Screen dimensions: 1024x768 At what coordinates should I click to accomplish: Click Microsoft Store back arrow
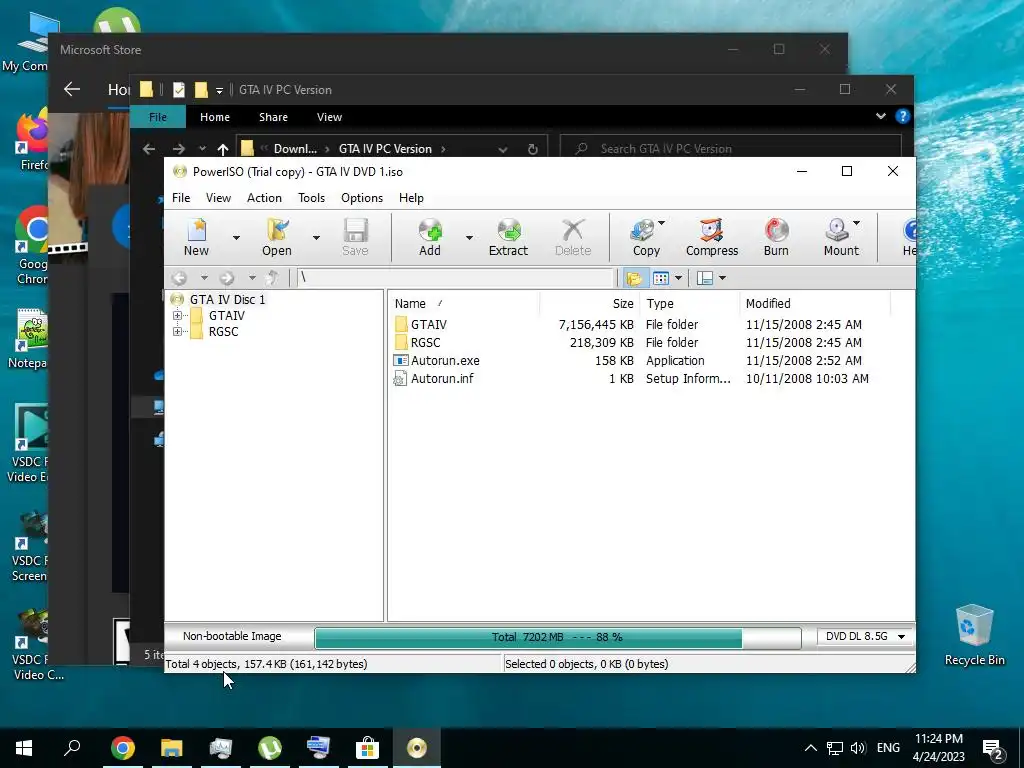point(72,89)
